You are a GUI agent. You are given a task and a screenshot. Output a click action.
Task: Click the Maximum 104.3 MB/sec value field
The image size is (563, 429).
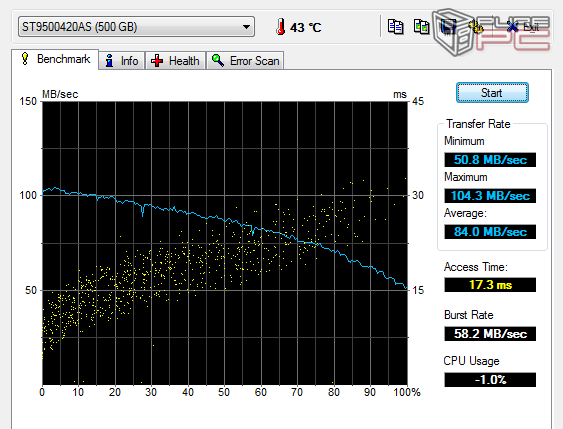490,196
